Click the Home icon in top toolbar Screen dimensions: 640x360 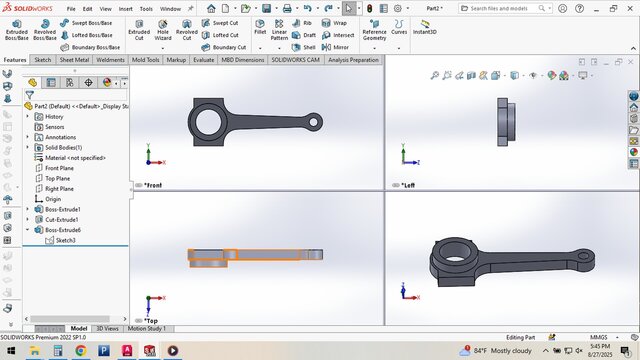tap(211, 8)
